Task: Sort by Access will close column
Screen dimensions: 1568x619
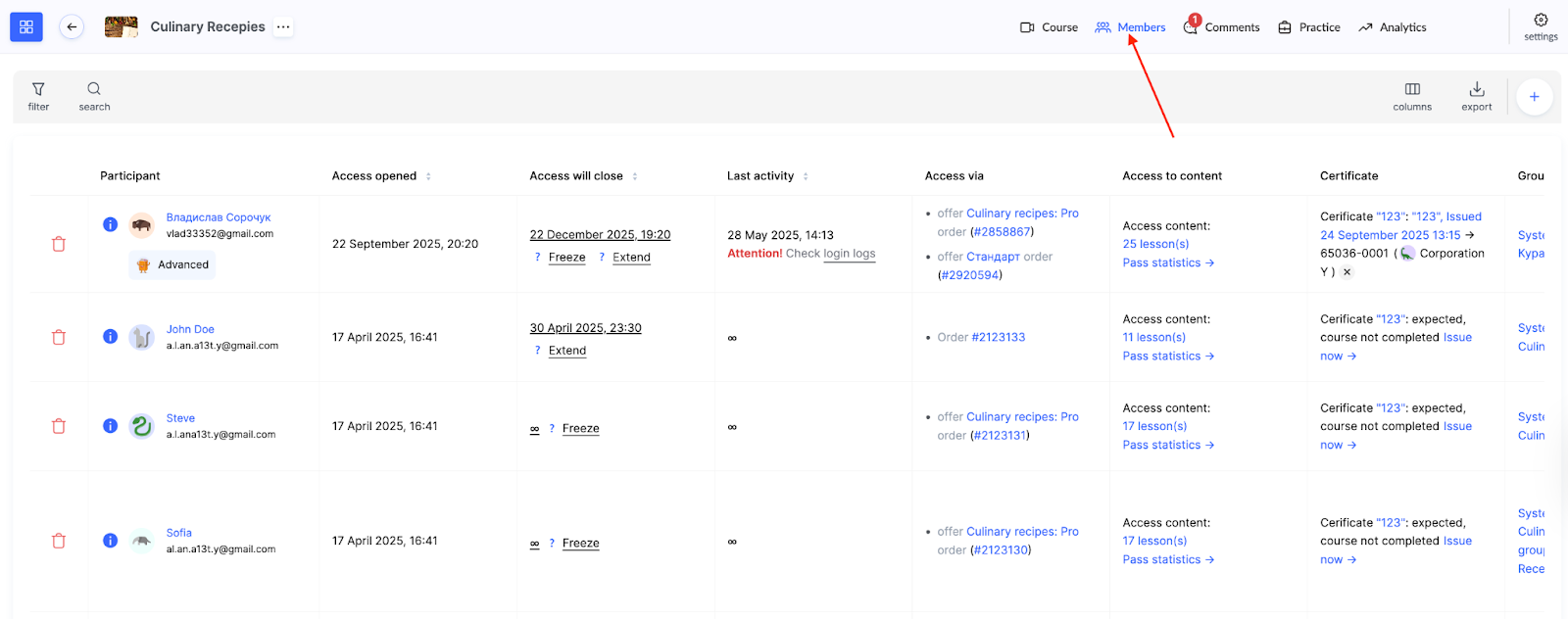Action: coord(635,176)
